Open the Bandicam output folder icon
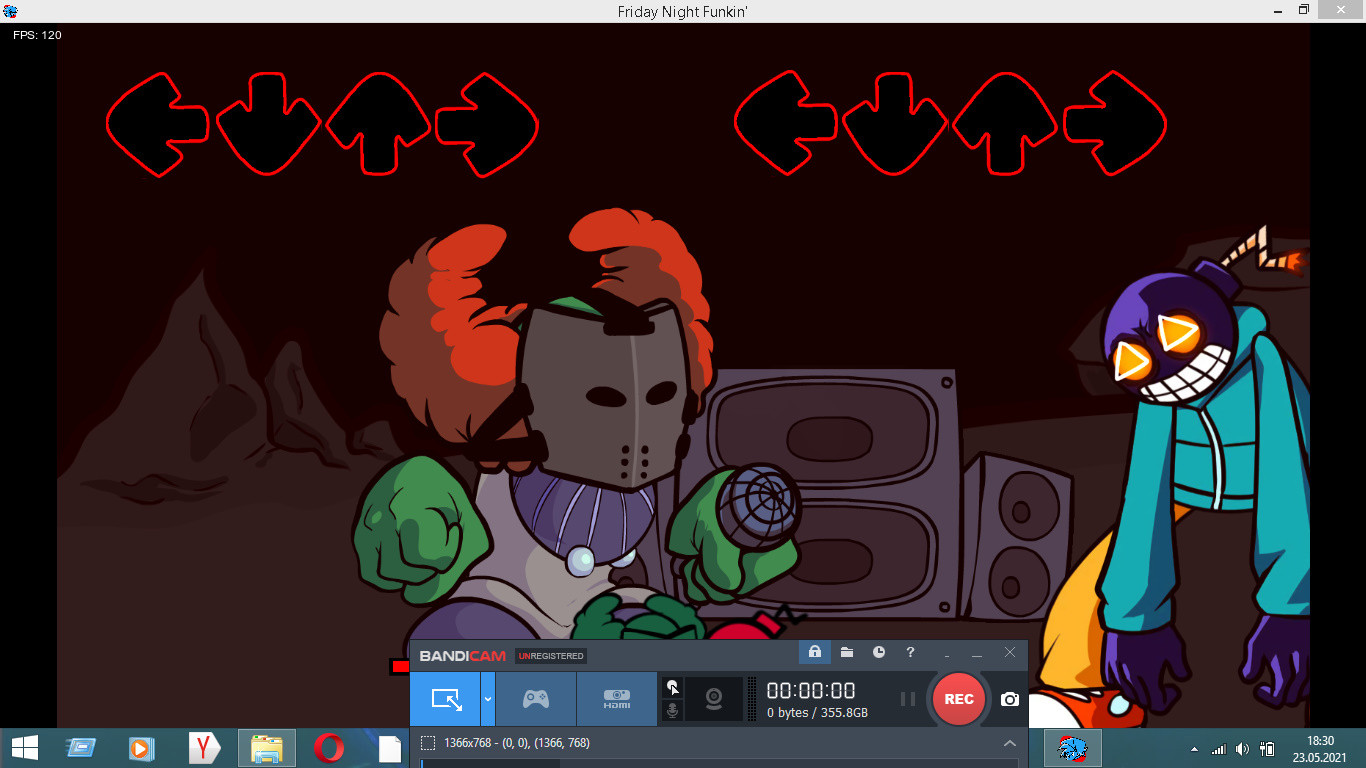The height and width of the screenshot is (768, 1366). [x=846, y=652]
